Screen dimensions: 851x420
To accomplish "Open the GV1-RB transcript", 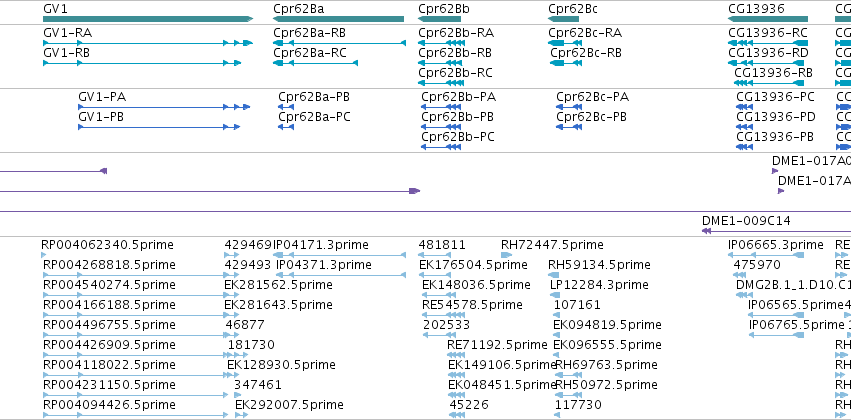I will [x=66, y=53].
